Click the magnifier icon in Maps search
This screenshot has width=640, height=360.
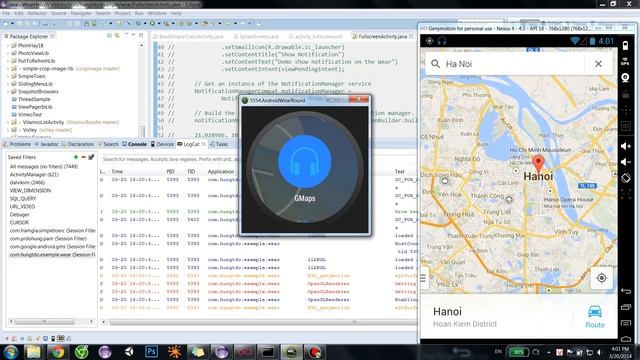[436, 64]
